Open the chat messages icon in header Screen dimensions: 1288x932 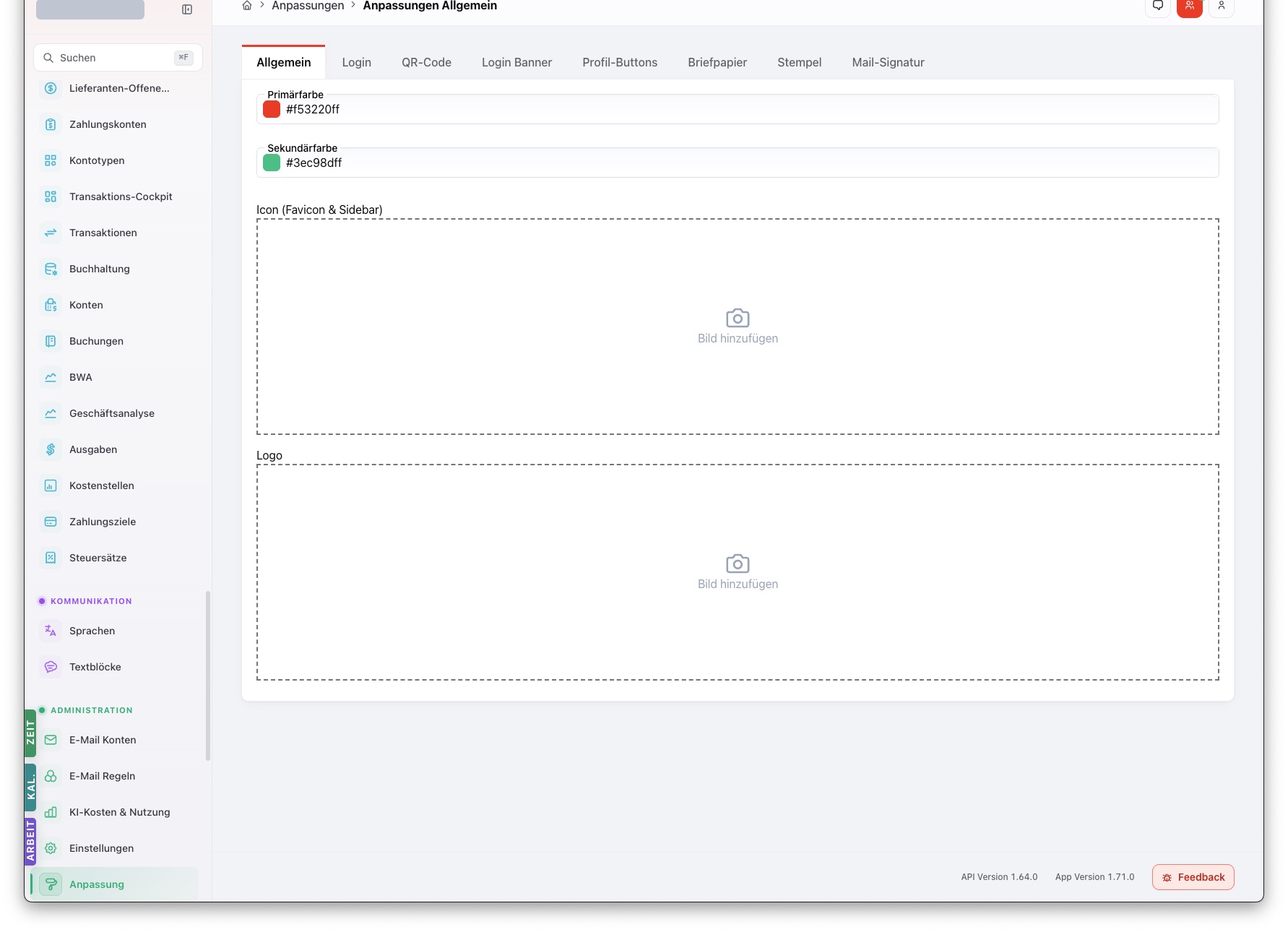[1158, 7]
